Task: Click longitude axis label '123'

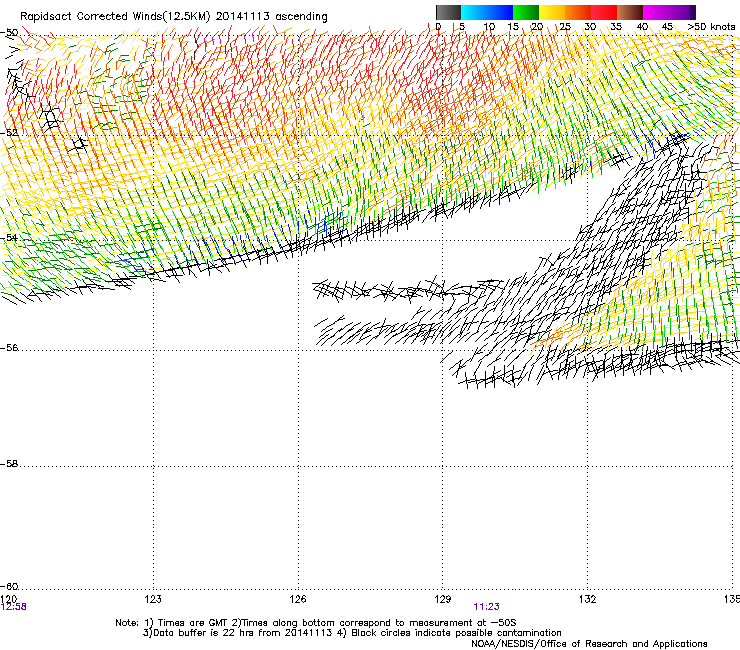Action: click(x=153, y=599)
